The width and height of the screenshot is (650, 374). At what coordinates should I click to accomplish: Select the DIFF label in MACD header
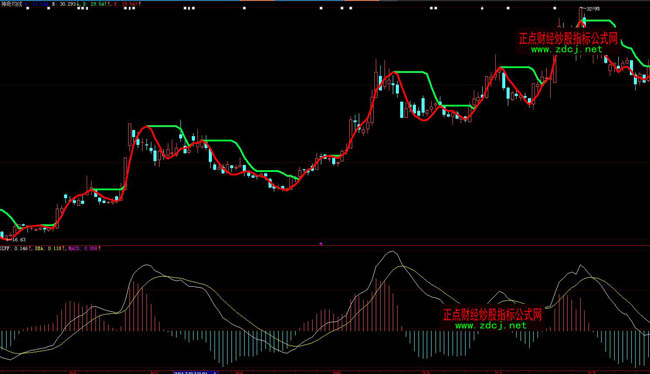(x=5, y=248)
